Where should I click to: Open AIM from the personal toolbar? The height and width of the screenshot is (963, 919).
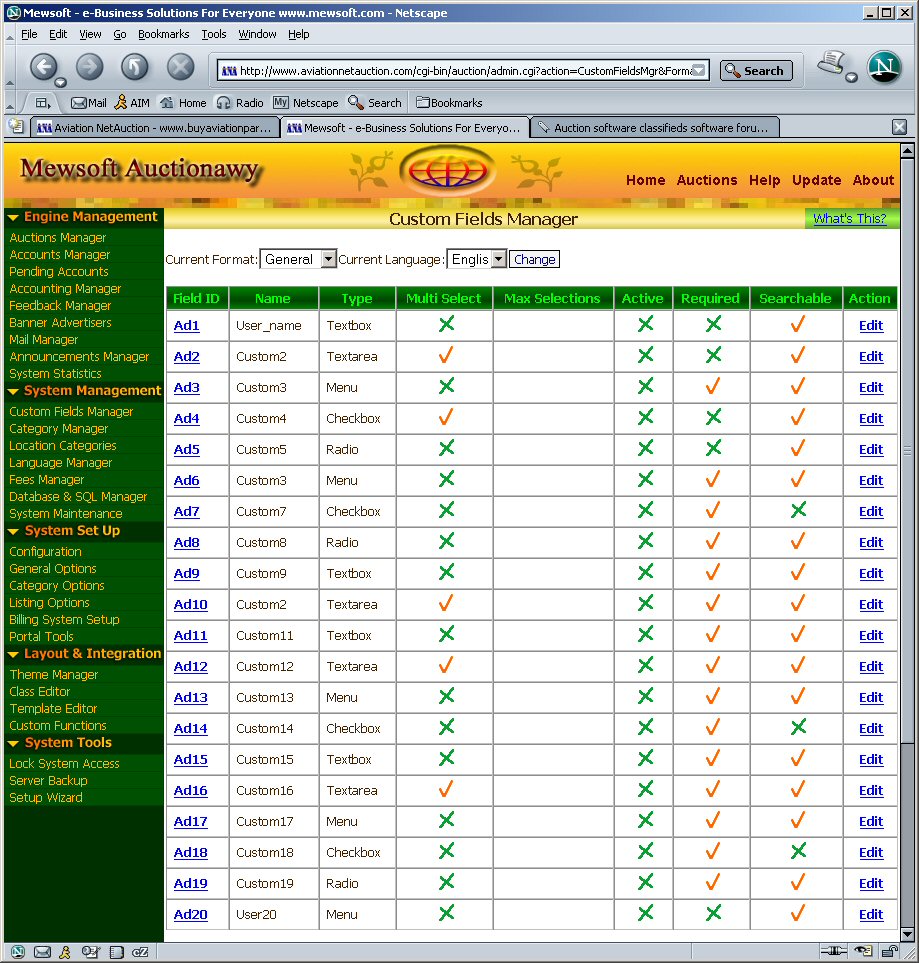pyautogui.click(x=132, y=103)
